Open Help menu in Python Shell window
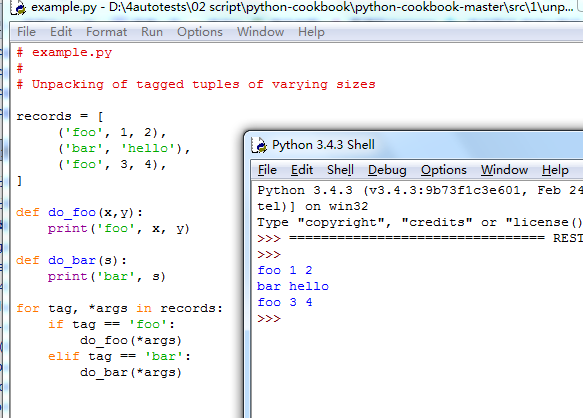The width and height of the screenshot is (583, 418). (555, 170)
